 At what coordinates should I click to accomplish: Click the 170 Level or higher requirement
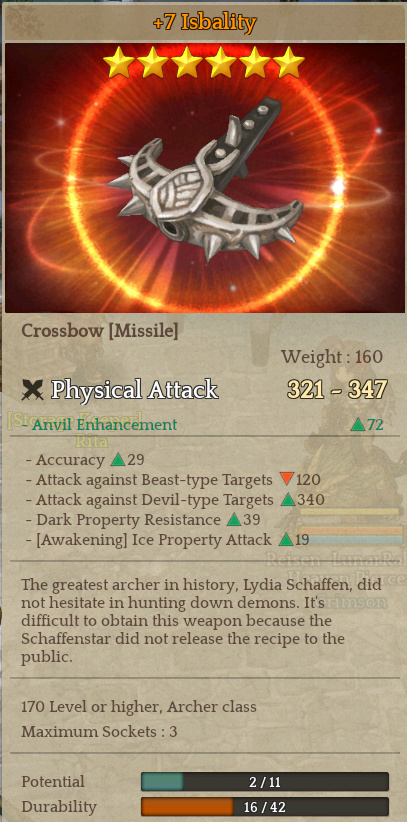click(139, 707)
